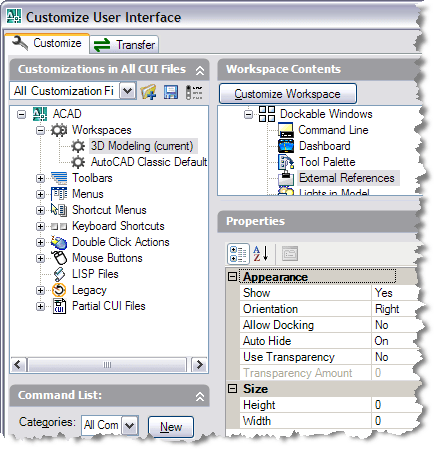Collapse the ACAD root node
This screenshot has height=449, width=434.
click(21, 115)
